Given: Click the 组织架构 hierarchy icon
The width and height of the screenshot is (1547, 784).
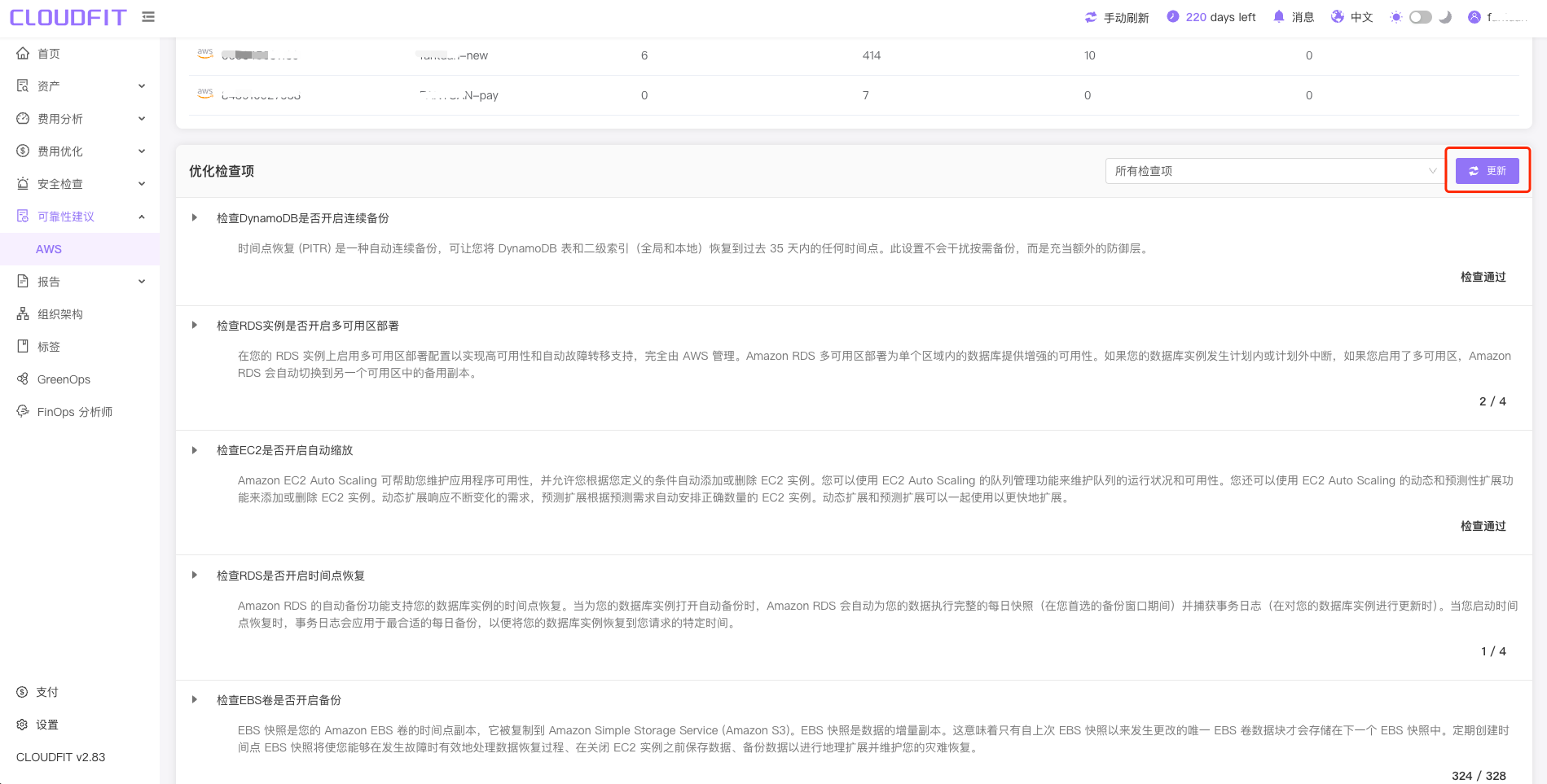Looking at the screenshot, I should (23, 313).
